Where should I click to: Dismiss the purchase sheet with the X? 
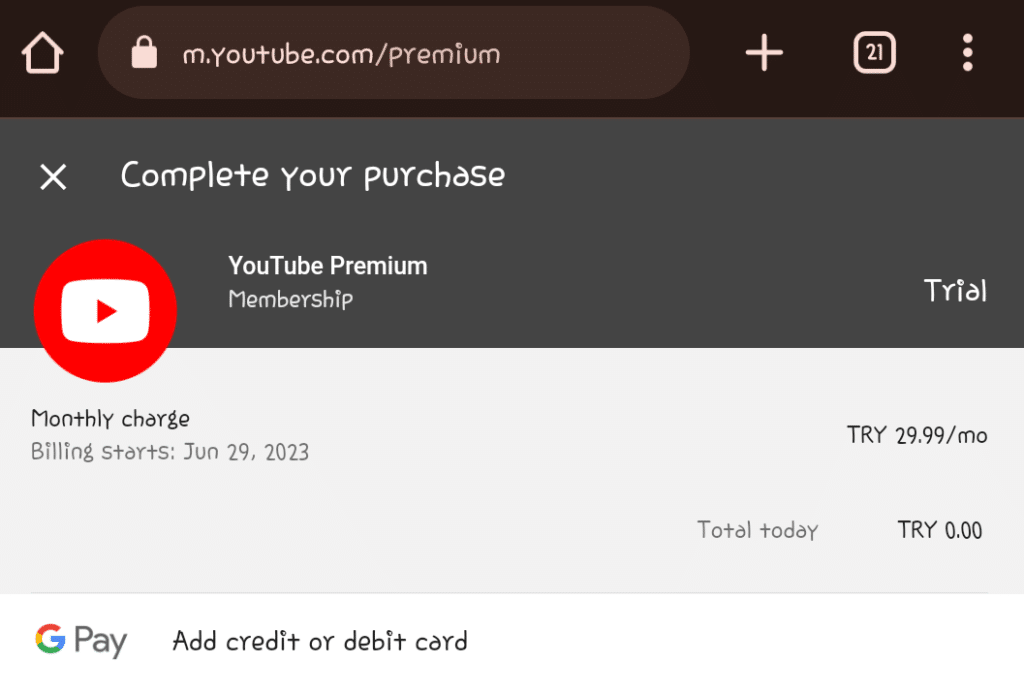[x=52, y=177]
